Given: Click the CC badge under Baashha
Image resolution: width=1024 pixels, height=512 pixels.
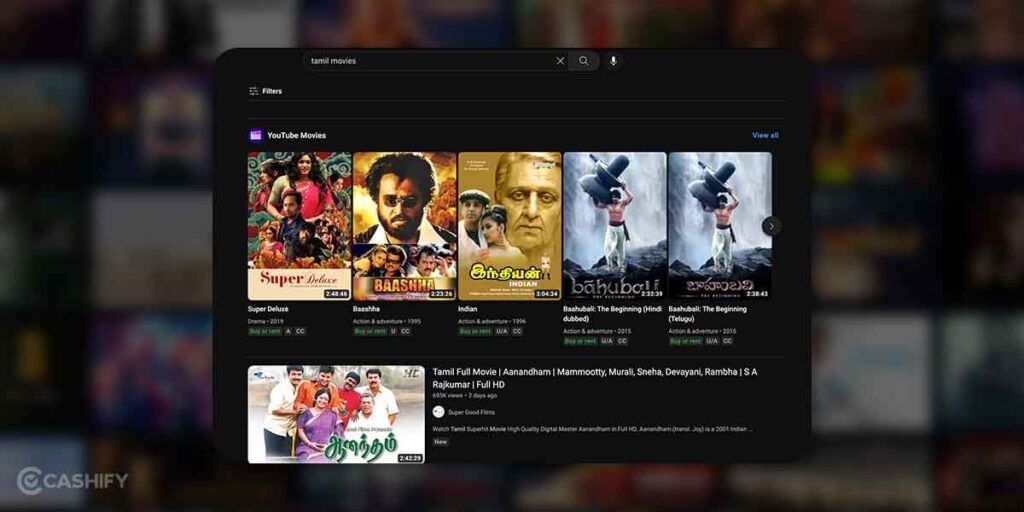Looking at the screenshot, I should pos(405,331).
